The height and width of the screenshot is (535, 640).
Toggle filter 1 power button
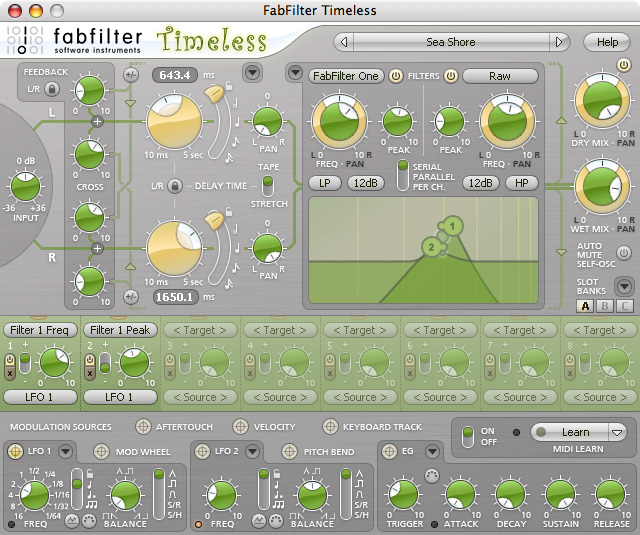click(395, 76)
